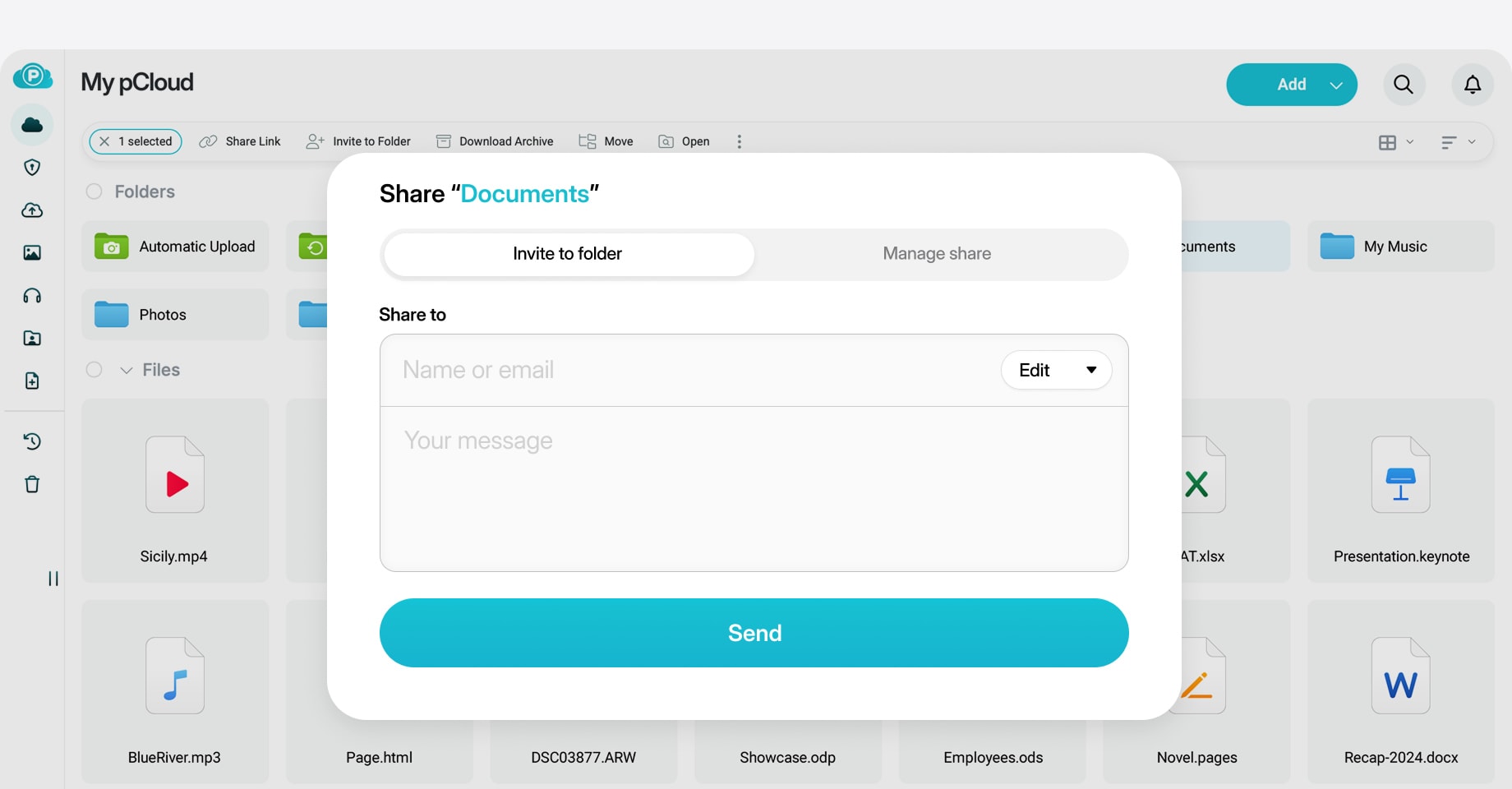Clear the 1 selected chip
This screenshot has width=1512, height=789.
[x=105, y=141]
